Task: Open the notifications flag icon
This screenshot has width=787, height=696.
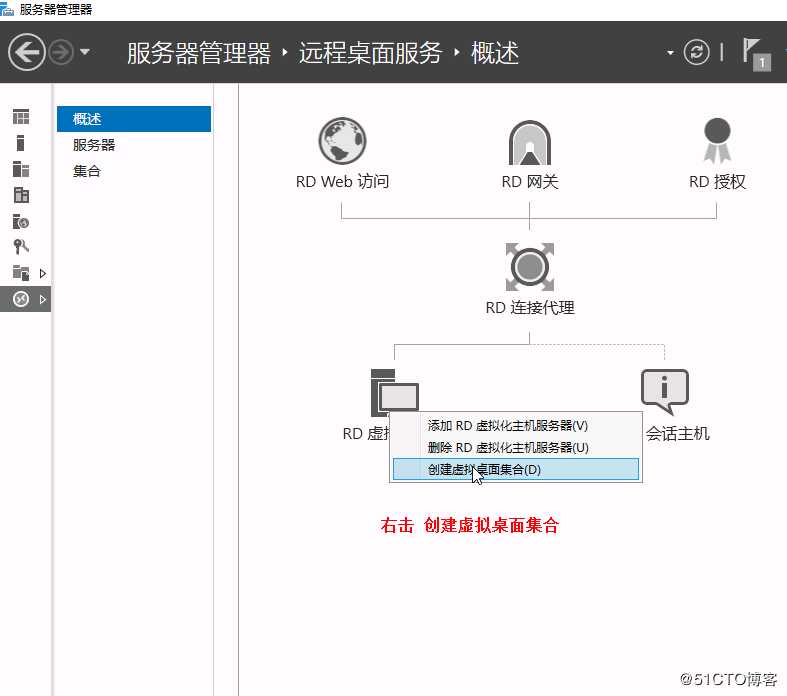Action: (x=756, y=54)
